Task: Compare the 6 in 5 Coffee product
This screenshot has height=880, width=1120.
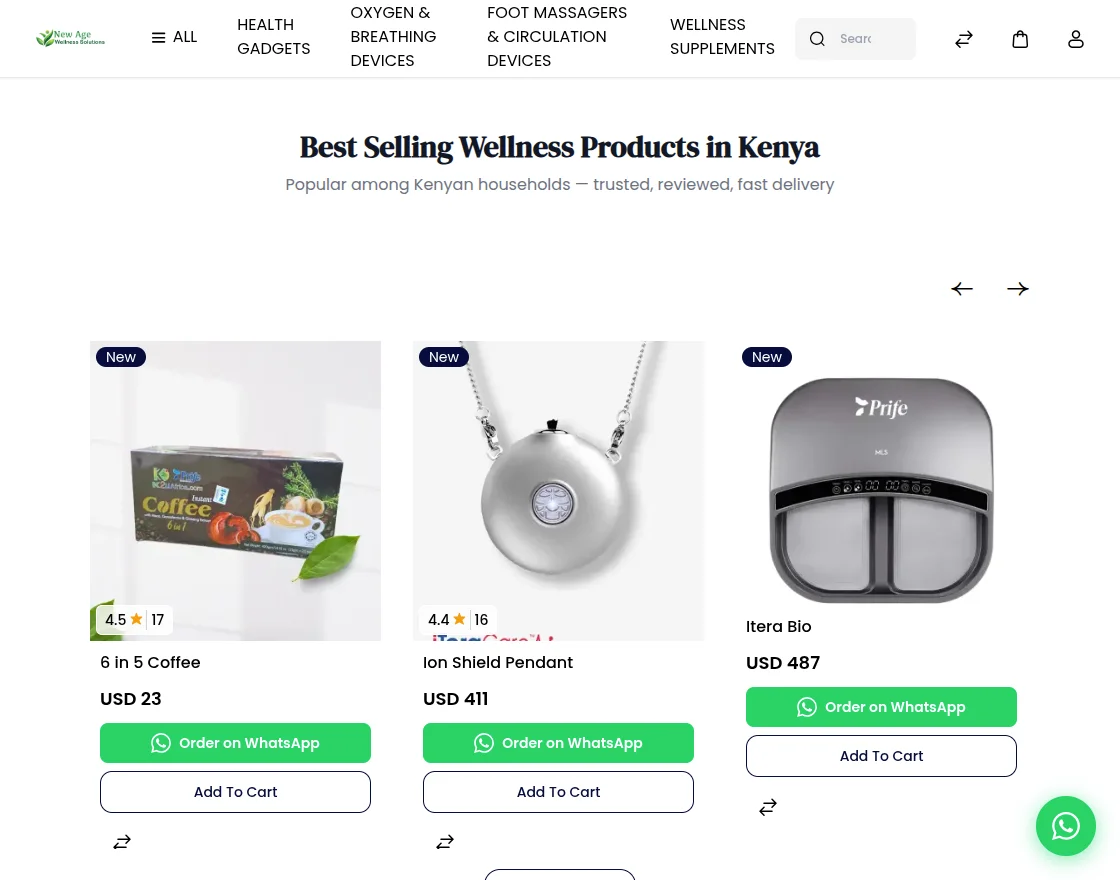Action: coord(122,842)
